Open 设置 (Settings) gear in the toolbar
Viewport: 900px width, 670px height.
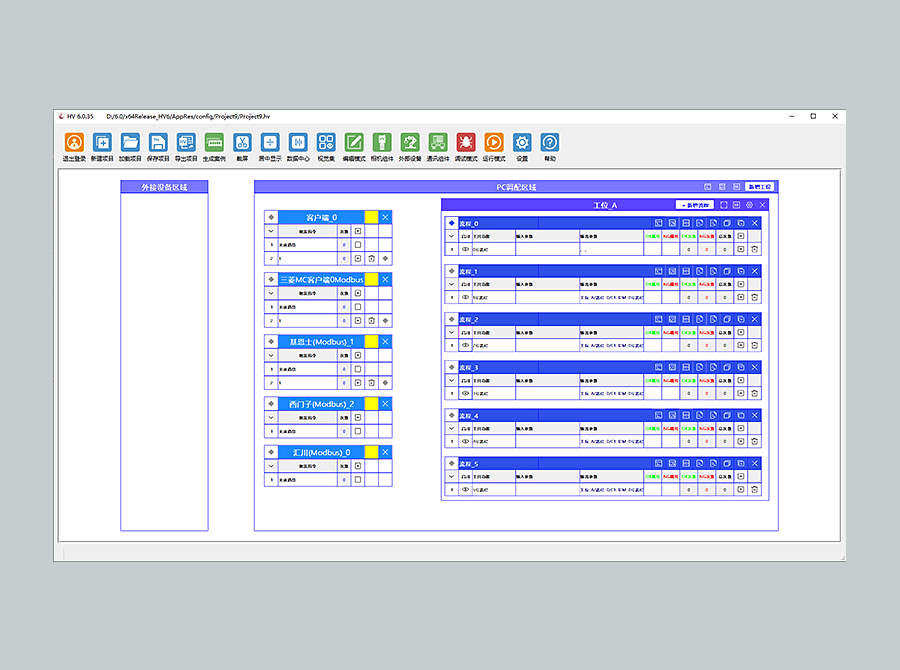pos(522,143)
